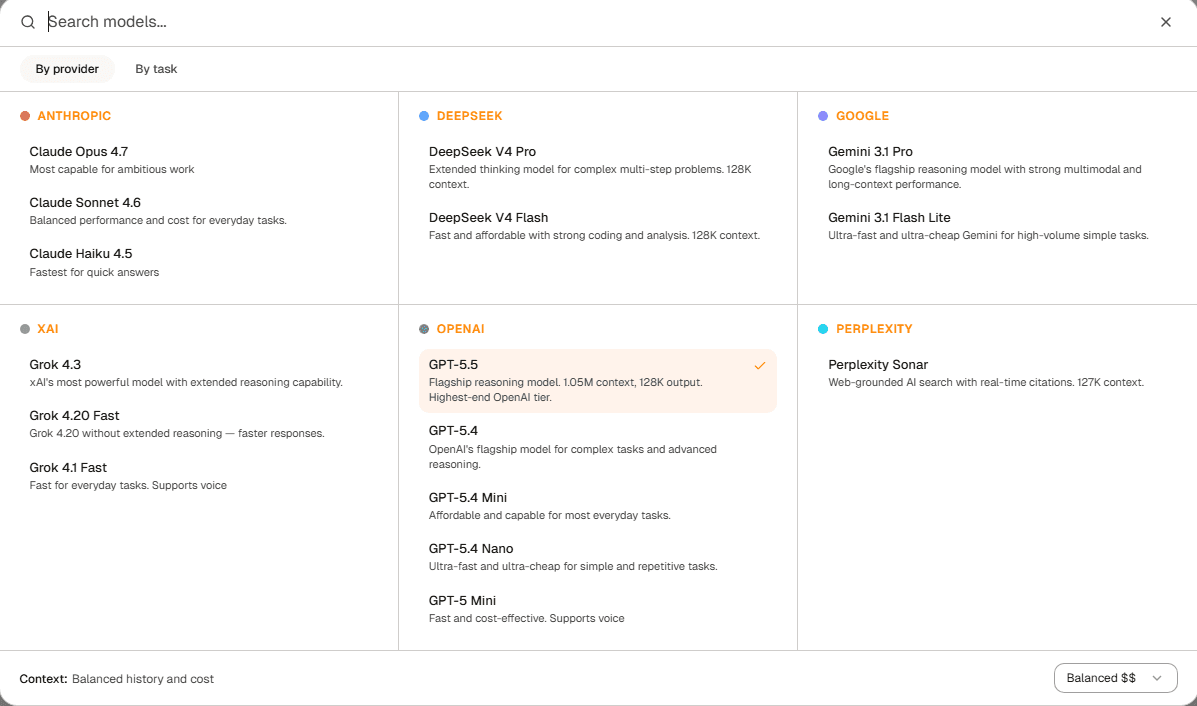
Task: Click the ANTHROPIC provider heading
Action: [74, 116]
